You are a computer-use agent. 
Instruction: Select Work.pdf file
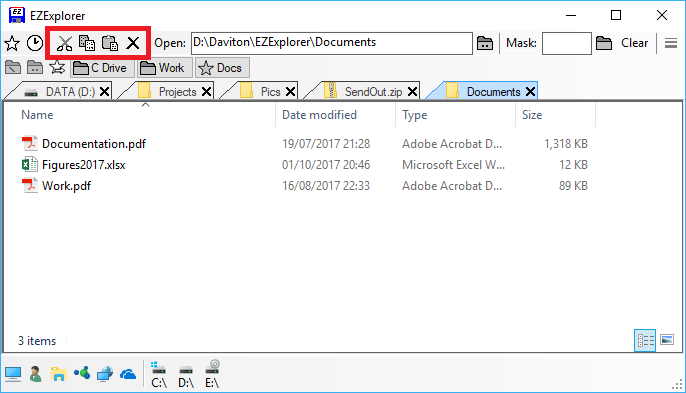(66, 186)
